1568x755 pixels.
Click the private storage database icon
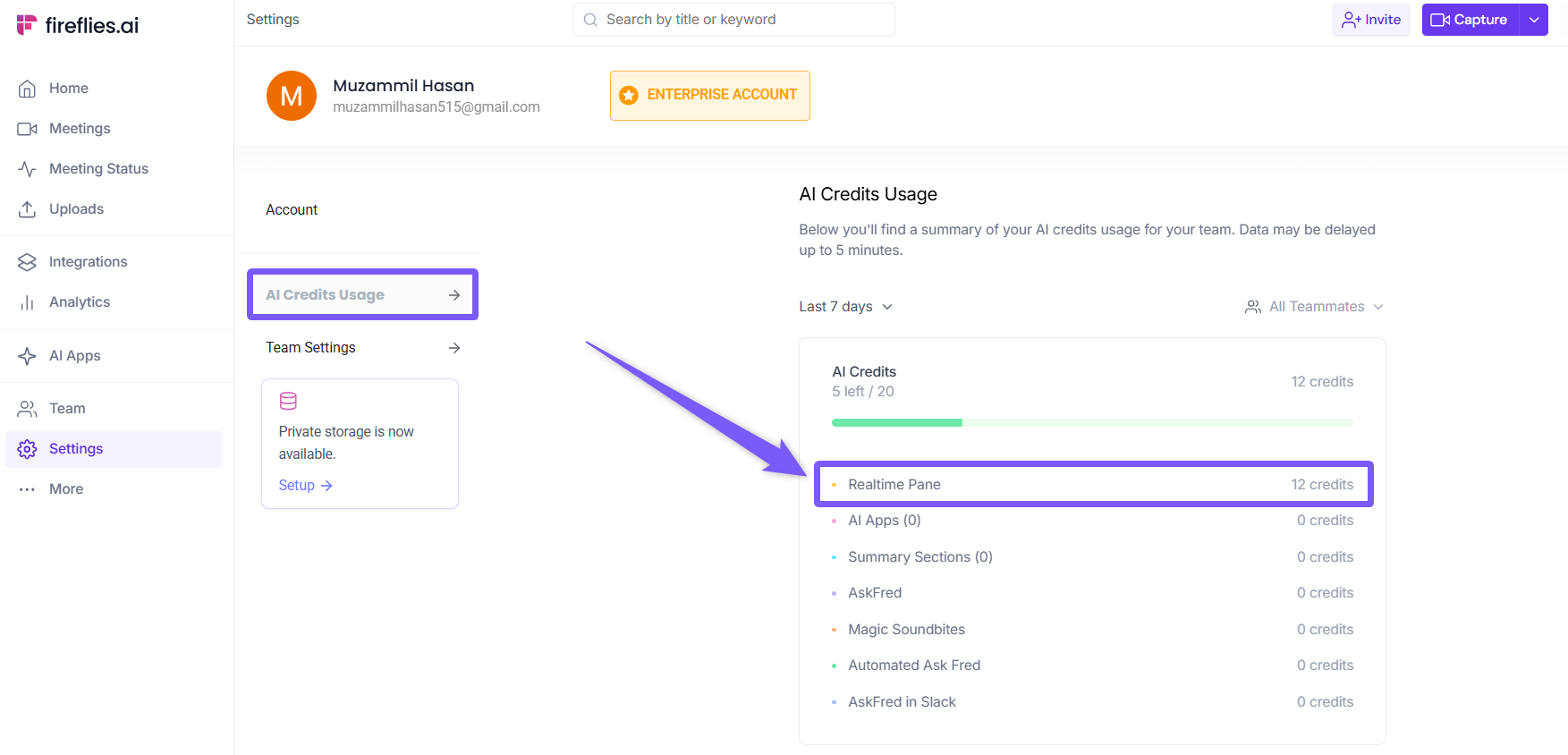pyautogui.click(x=288, y=401)
